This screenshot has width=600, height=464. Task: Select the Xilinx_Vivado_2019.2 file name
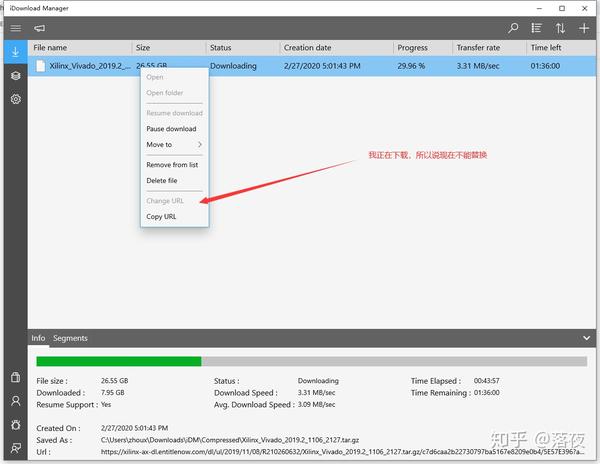tap(90, 66)
